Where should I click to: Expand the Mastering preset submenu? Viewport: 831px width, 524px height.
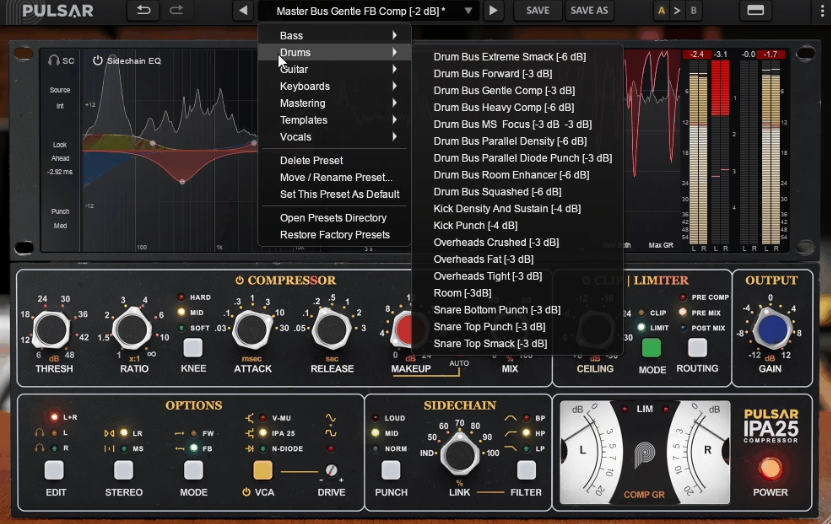pyautogui.click(x=334, y=103)
